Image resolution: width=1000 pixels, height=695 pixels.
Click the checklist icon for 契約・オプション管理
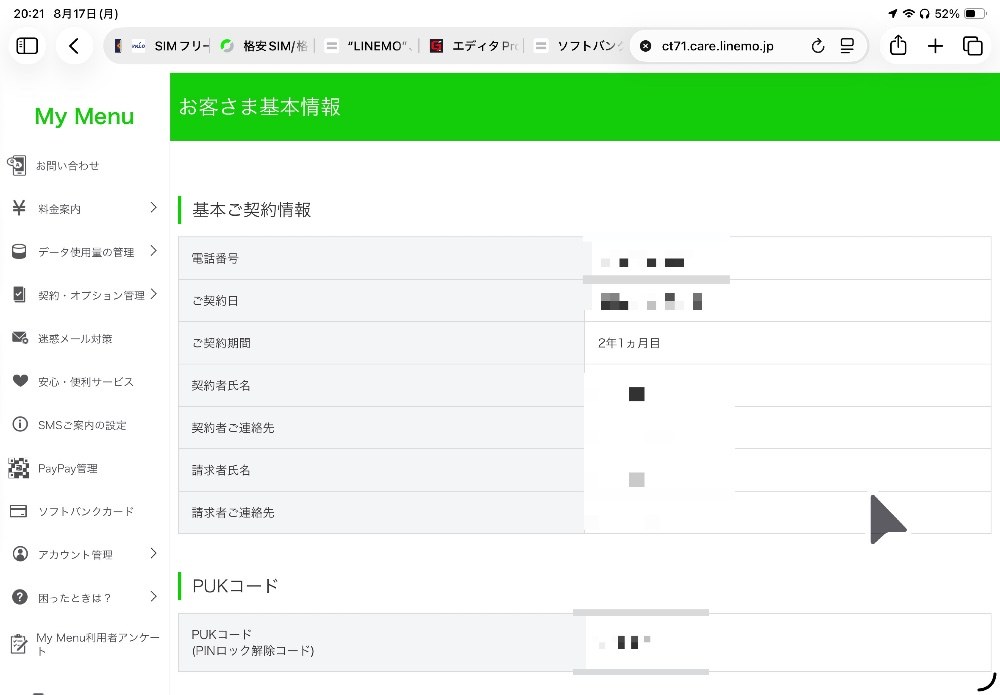[x=19, y=295]
